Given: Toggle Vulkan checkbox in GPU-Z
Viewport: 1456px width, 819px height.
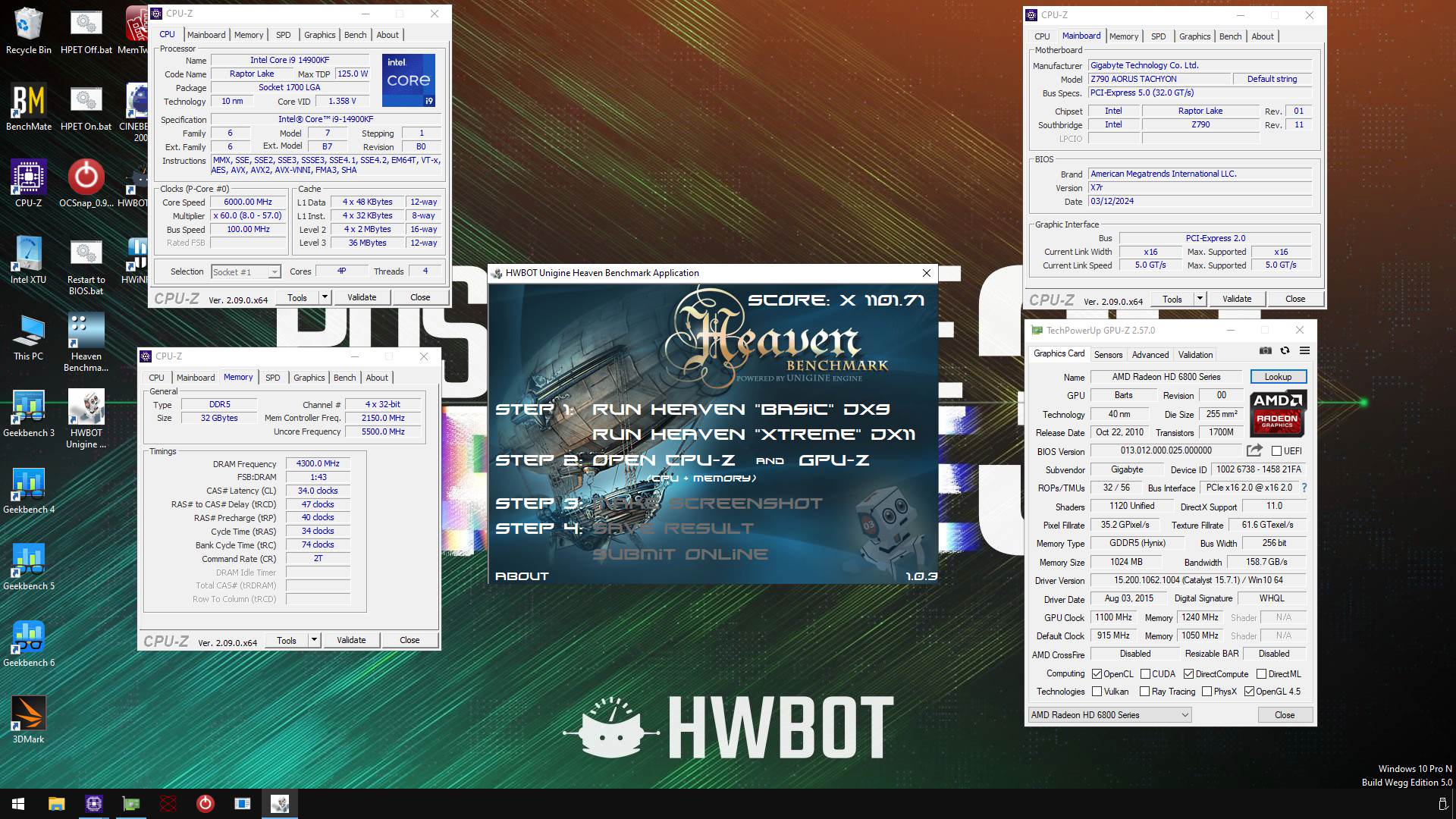Looking at the screenshot, I should click(x=1097, y=691).
